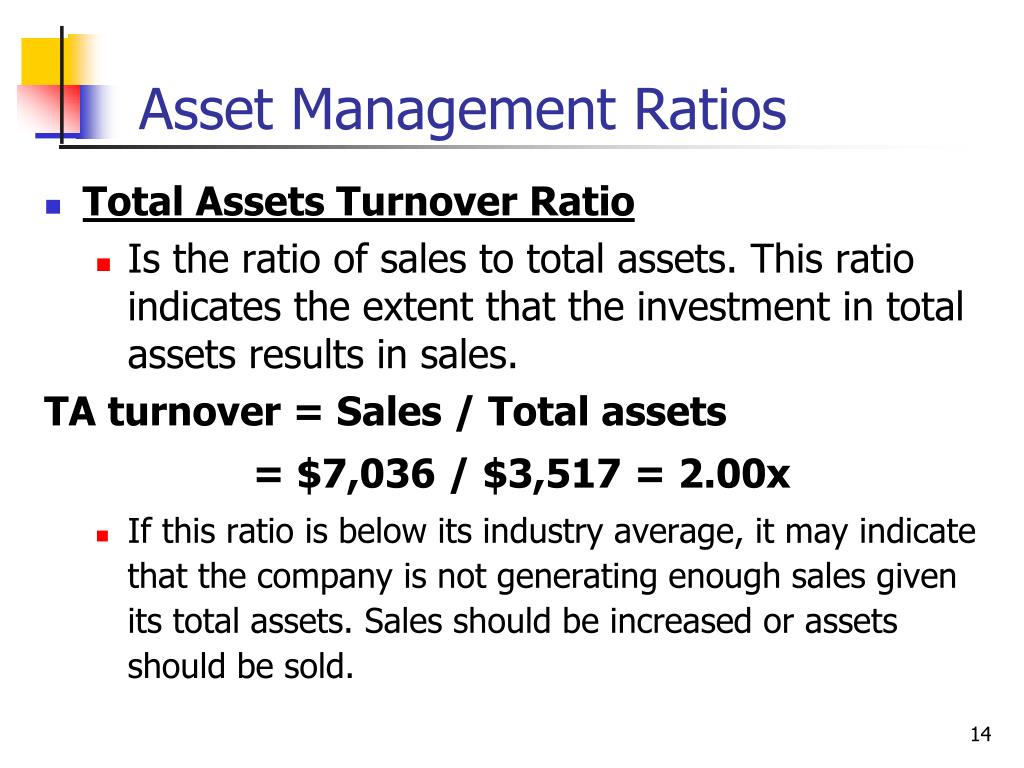Click the $3,517 total assets value

[551, 473]
